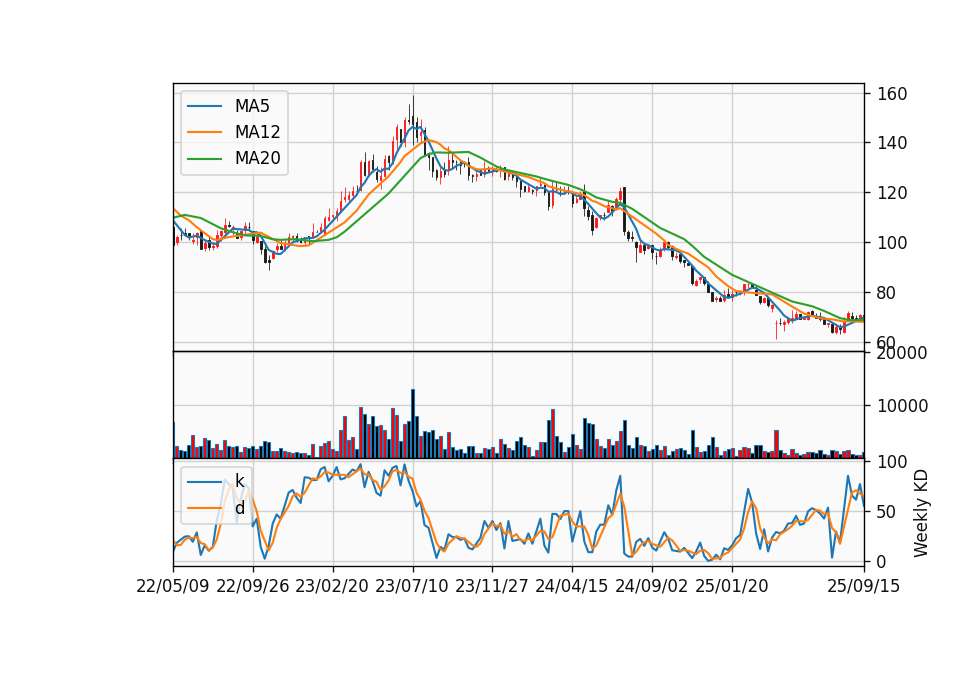Click the k legend label in KD panel
This screenshot has height=690, width=960.
tap(239, 481)
